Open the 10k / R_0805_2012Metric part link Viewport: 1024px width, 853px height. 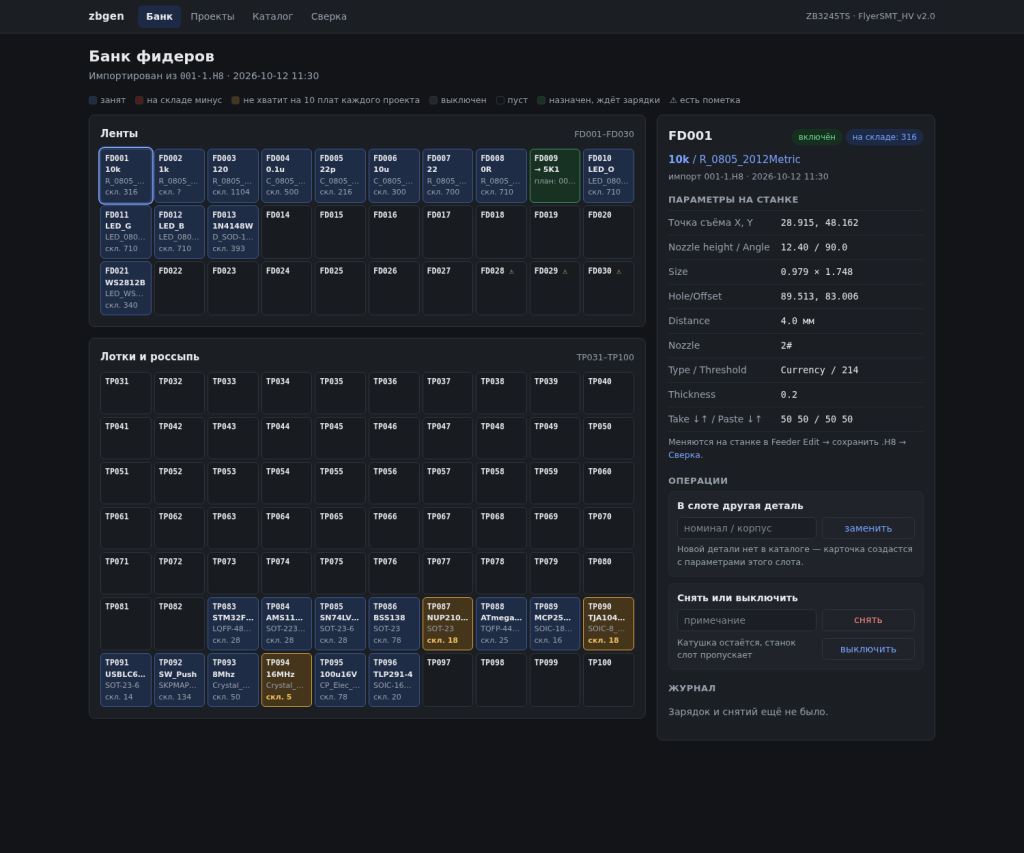pos(734,159)
